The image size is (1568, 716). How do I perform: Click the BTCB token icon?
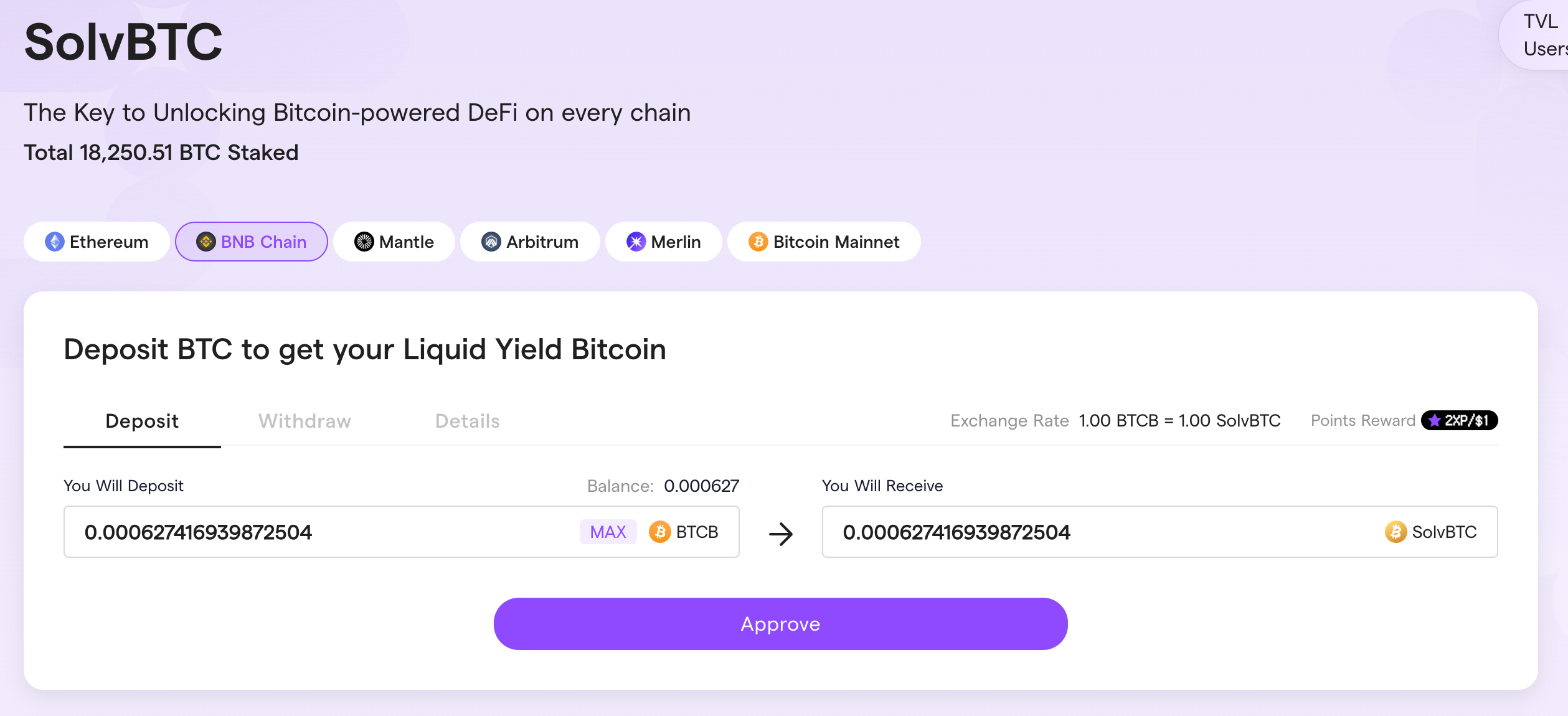[660, 532]
